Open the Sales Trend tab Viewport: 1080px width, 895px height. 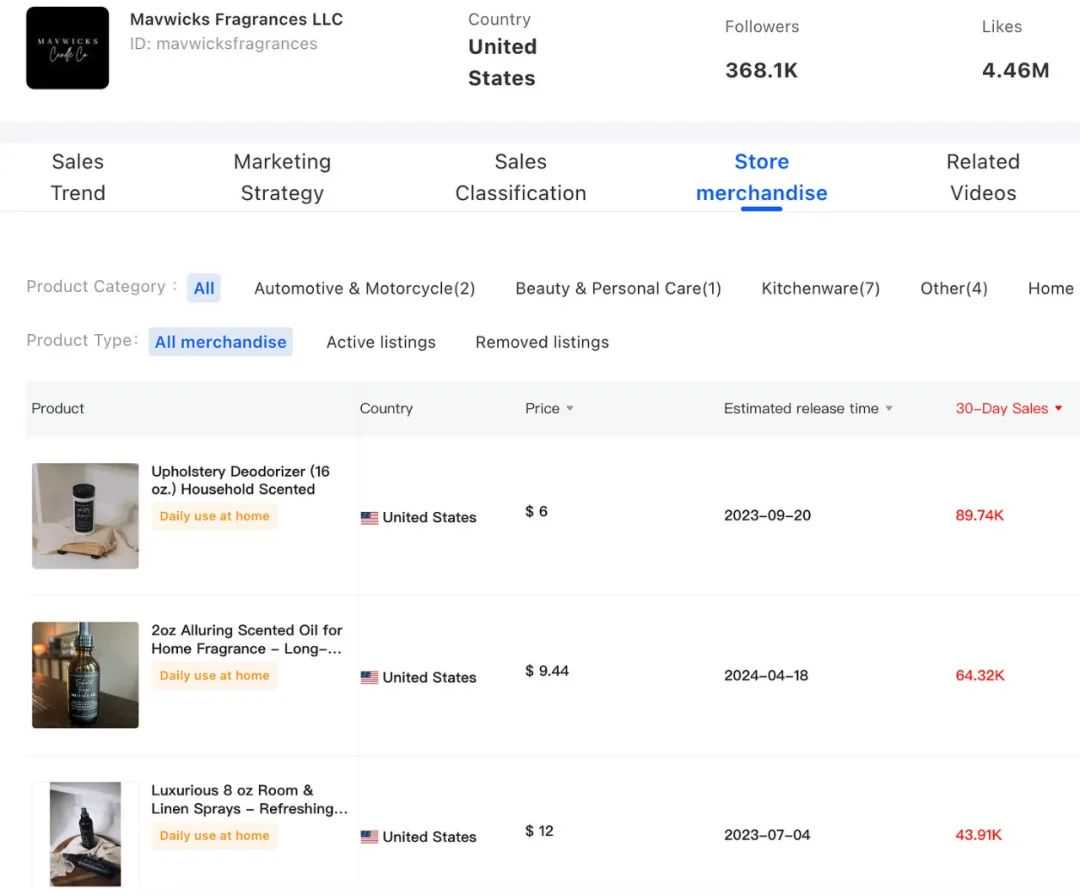pos(78,177)
